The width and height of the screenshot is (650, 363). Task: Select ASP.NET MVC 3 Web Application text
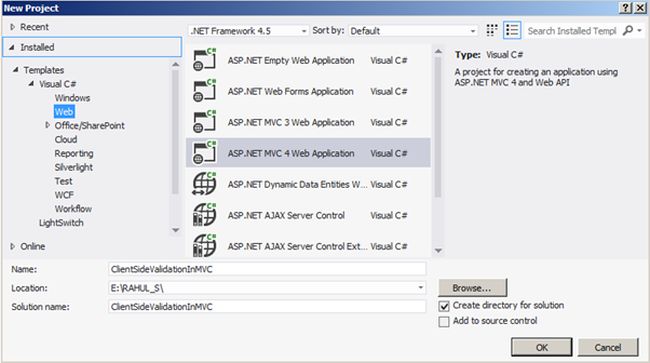[291, 123]
